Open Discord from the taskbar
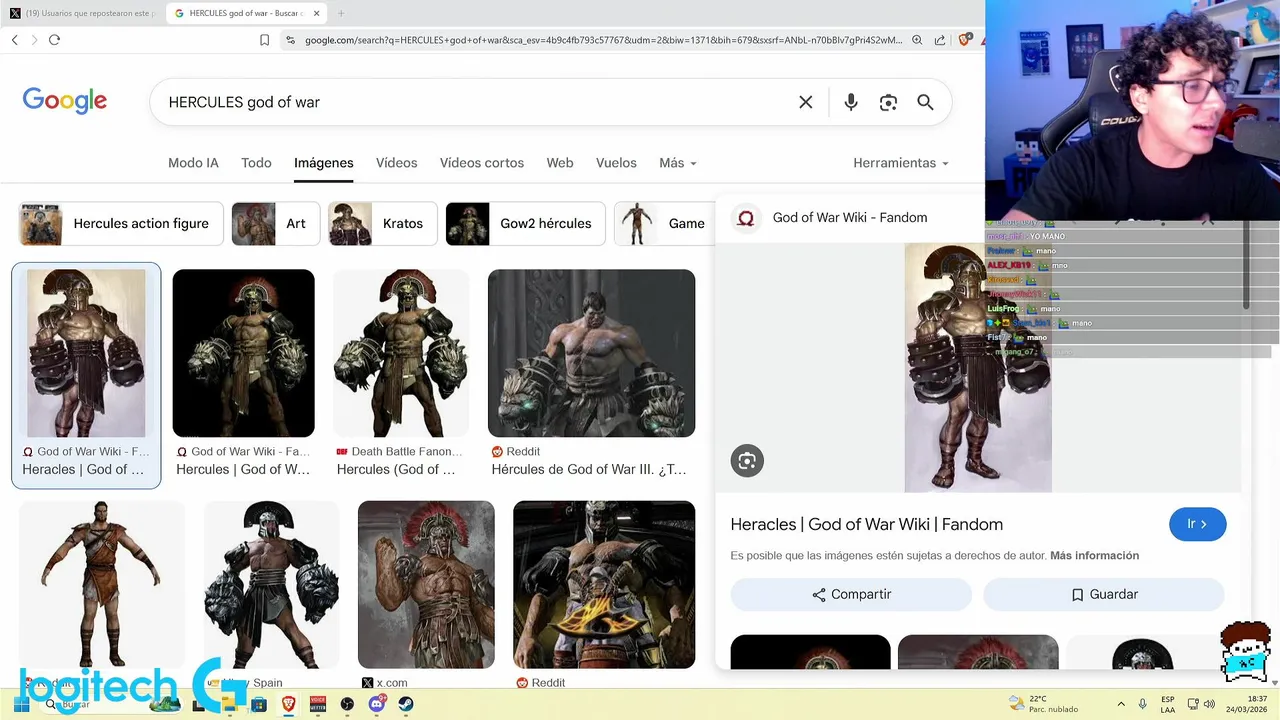1280x720 pixels. (x=377, y=704)
